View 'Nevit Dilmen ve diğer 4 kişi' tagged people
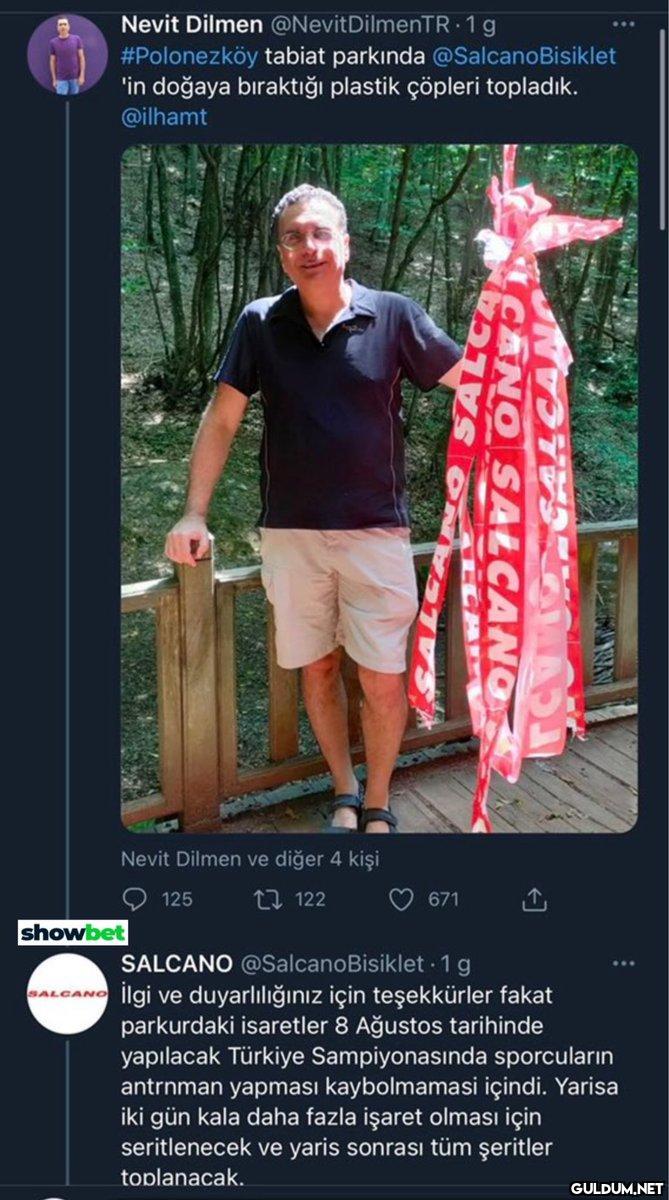Screen dimensions: 669x1200 (x=250, y=857)
